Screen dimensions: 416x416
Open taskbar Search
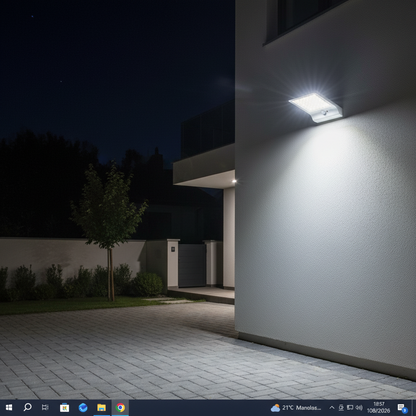[27, 407]
